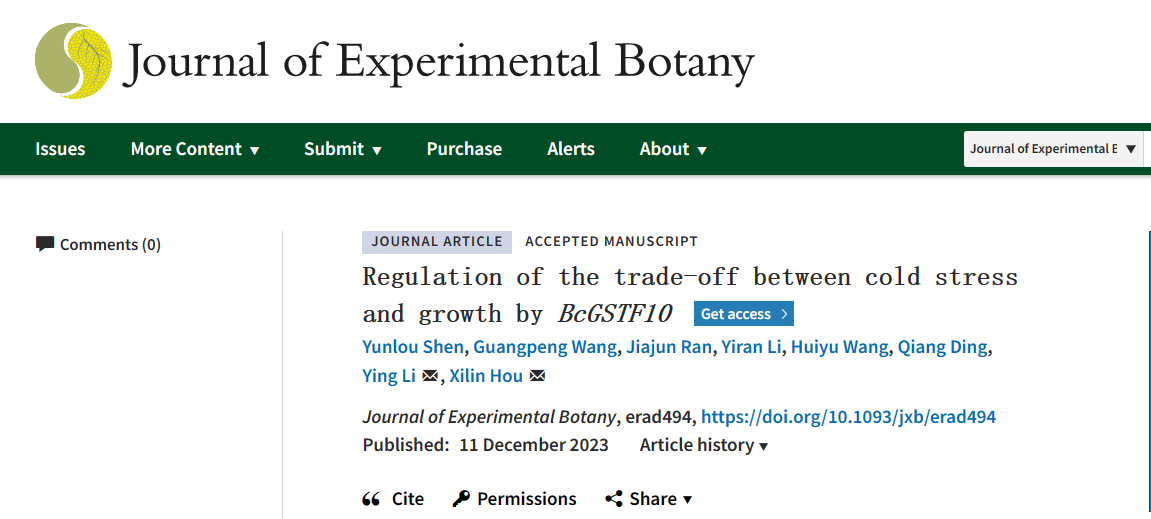The height and width of the screenshot is (519, 1151).
Task: Click the Journal of Experimental Botany title text
Action: pos(438,61)
